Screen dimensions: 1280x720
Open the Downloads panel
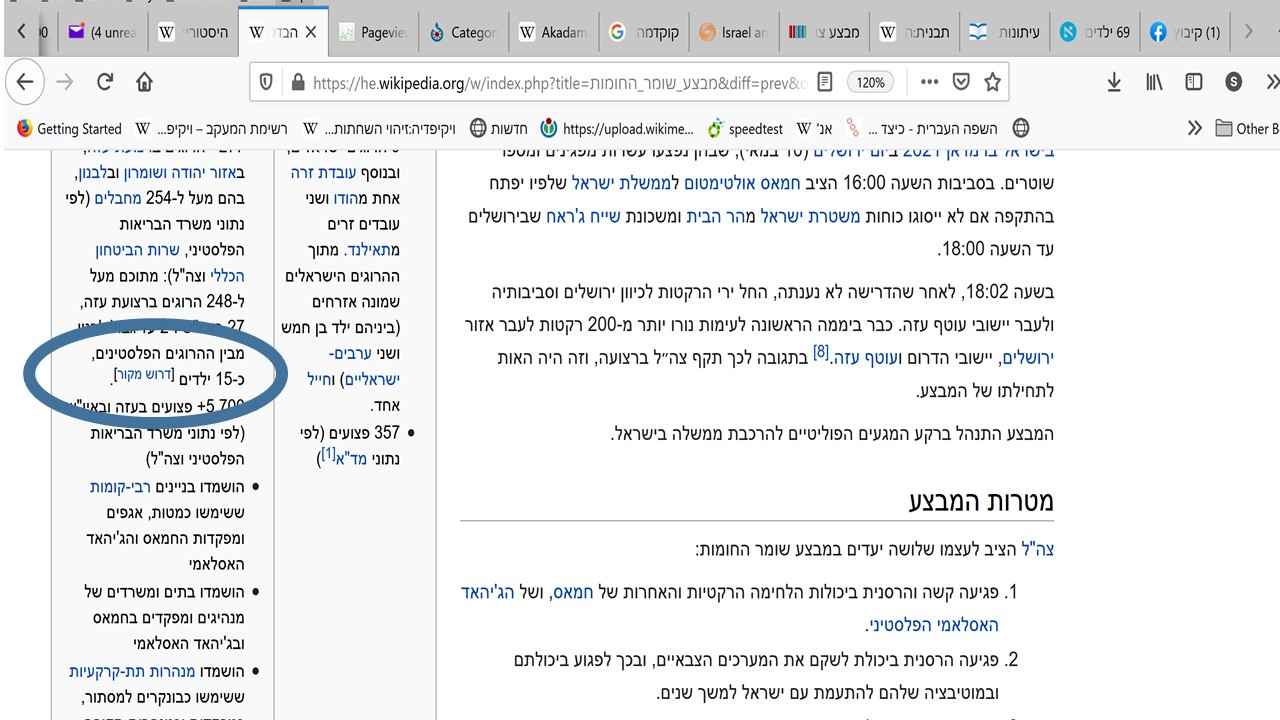(1114, 83)
